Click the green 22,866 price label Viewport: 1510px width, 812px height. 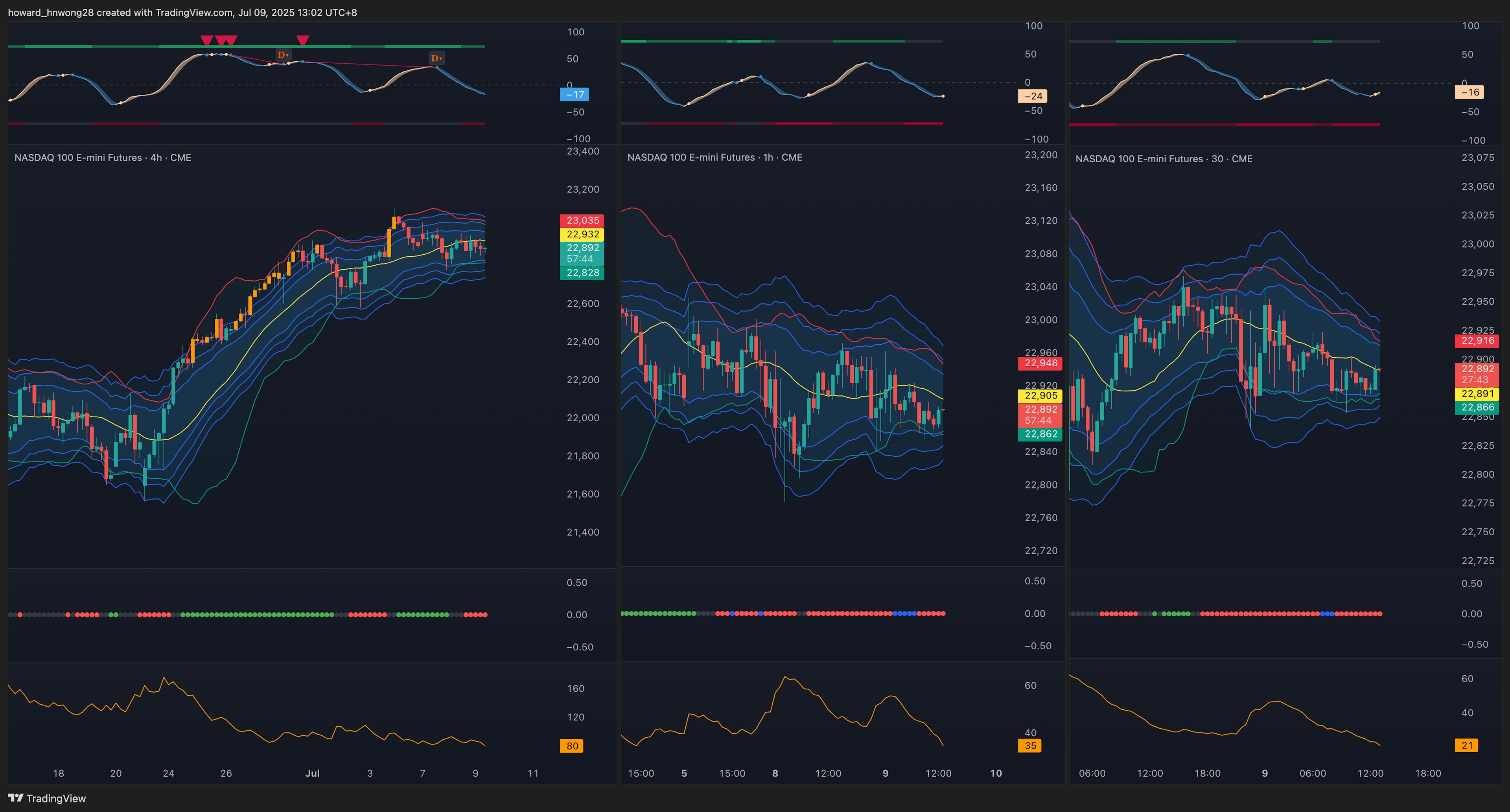coord(1477,407)
